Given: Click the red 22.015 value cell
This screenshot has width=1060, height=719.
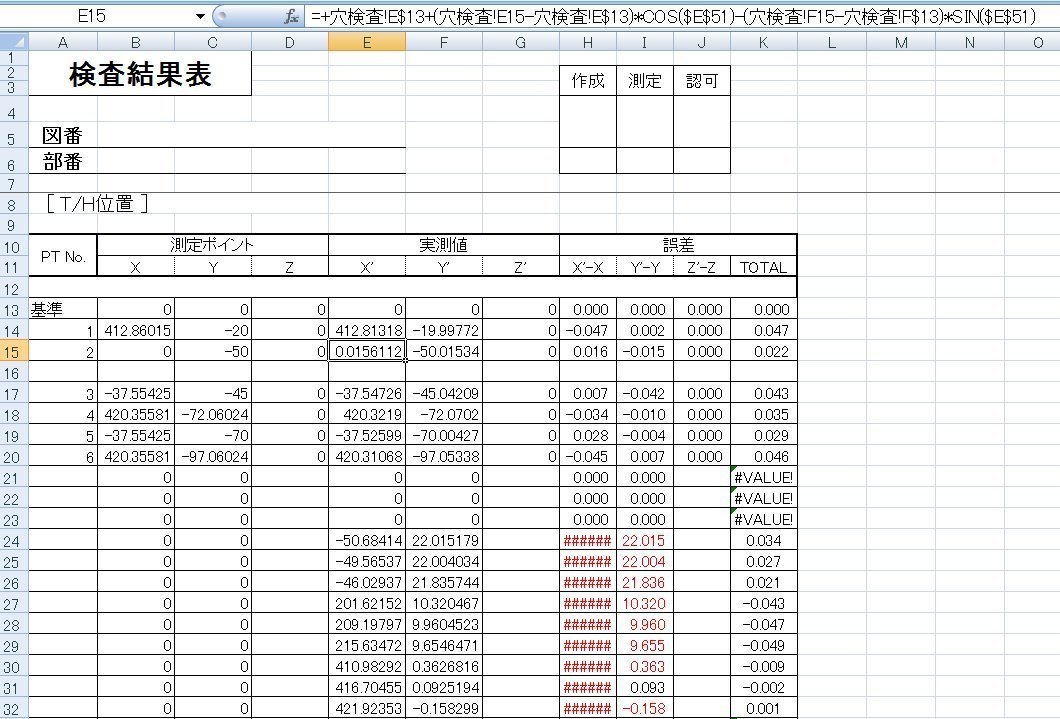Looking at the screenshot, I should (644, 541).
